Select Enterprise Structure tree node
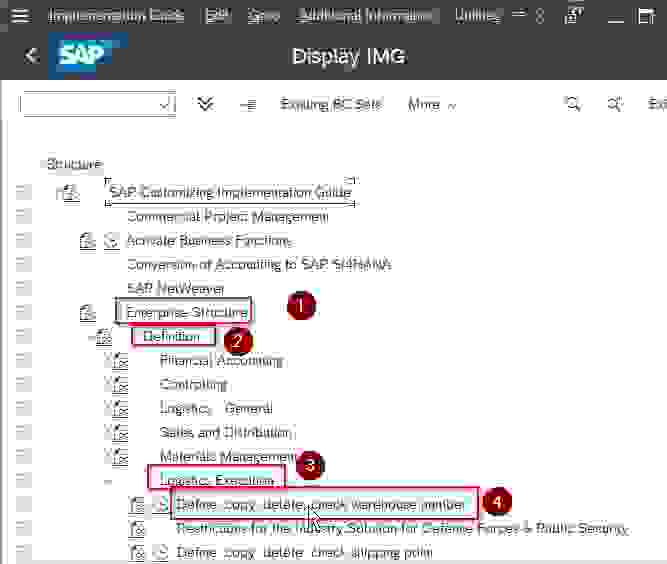The image size is (667, 564). pos(186,312)
